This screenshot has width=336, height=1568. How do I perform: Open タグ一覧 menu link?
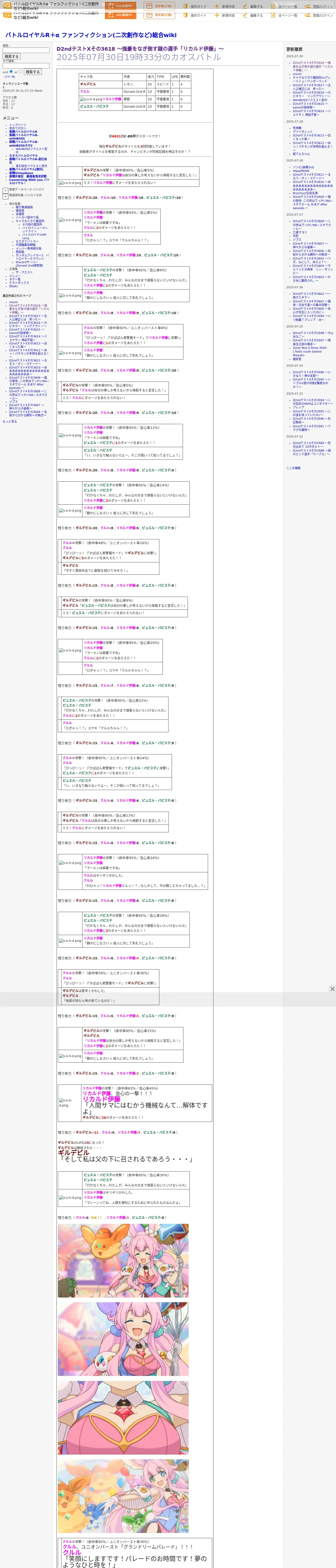point(15,279)
